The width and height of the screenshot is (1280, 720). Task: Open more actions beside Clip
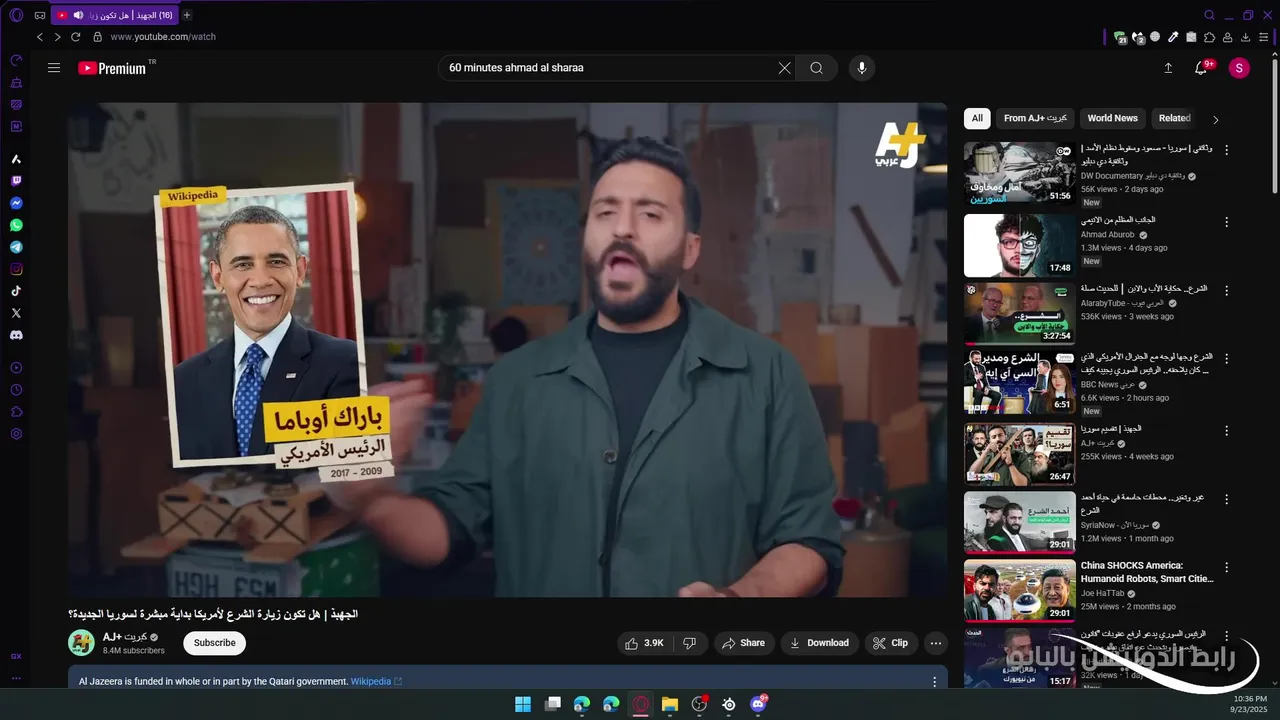[936, 643]
